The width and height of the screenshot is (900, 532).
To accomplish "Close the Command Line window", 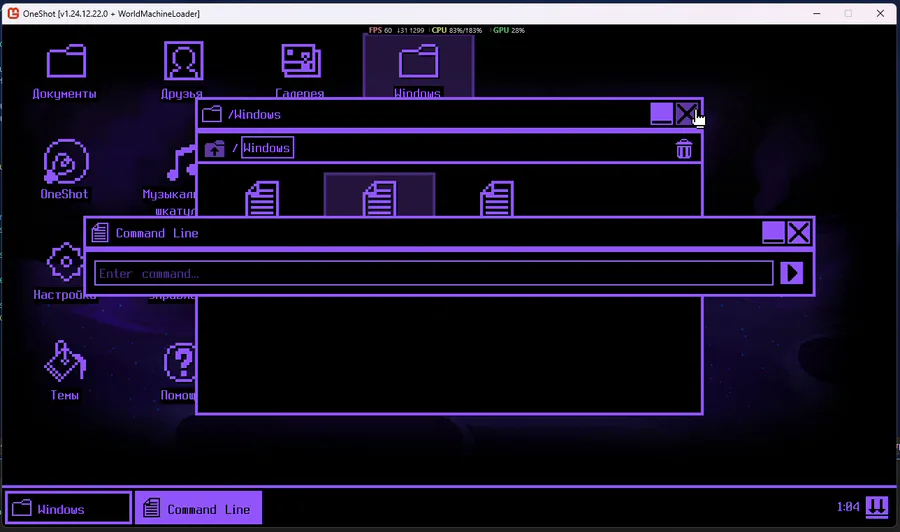I will point(798,232).
